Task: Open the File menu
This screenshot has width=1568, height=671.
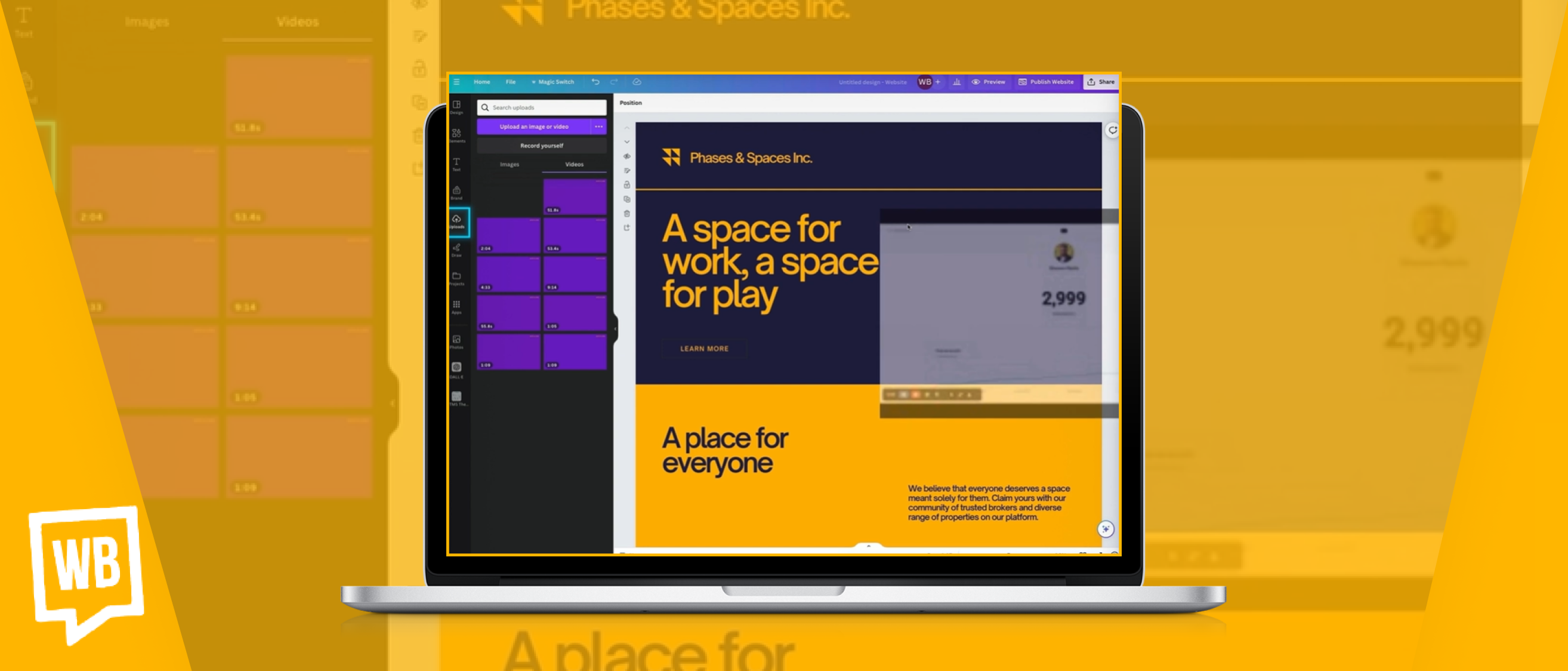Action: pyautogui.click(x=511, y=82)
